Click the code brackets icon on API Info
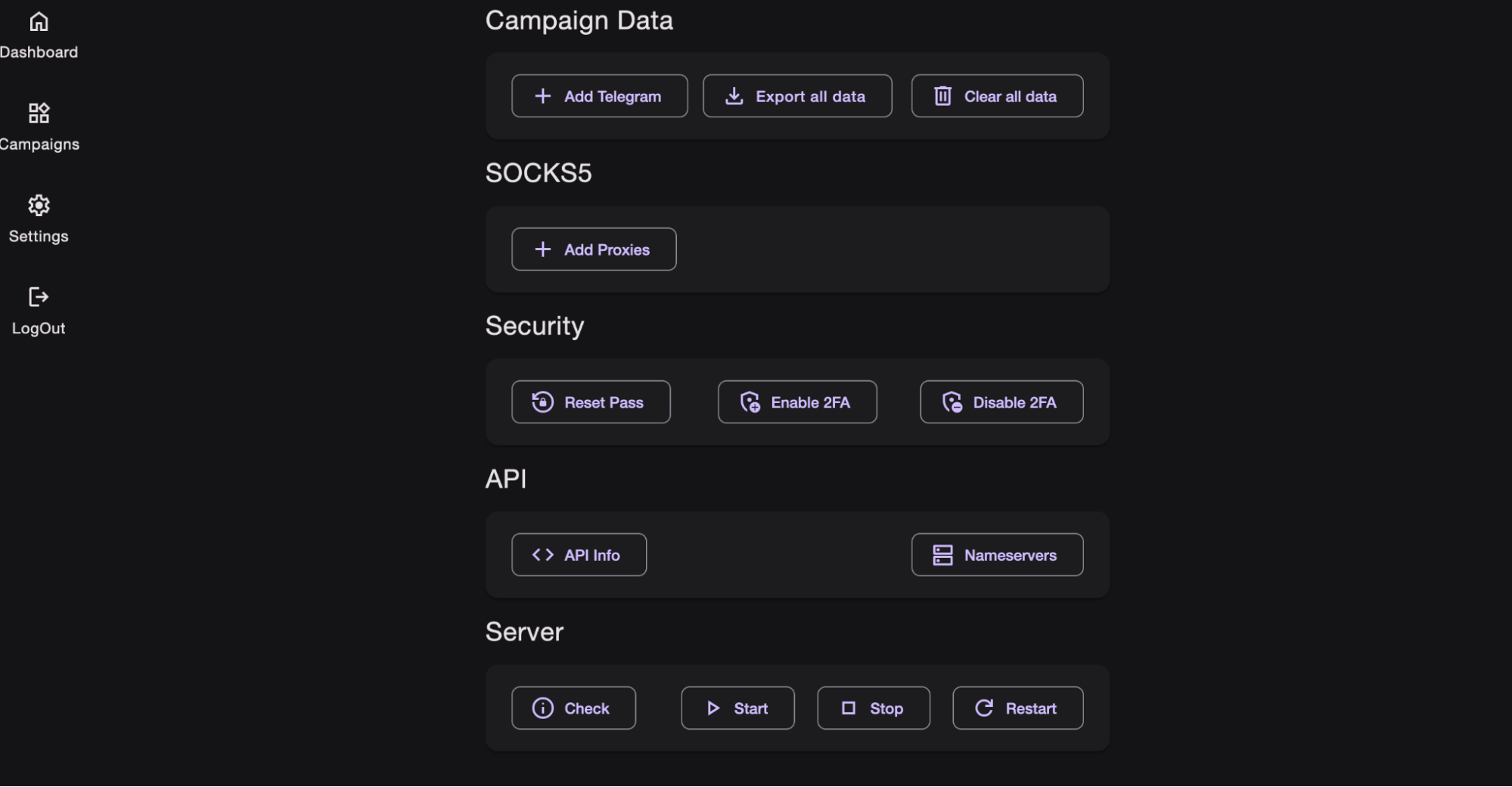The width and height of the screenshot is (1512, 787). (x=542, y=555)
